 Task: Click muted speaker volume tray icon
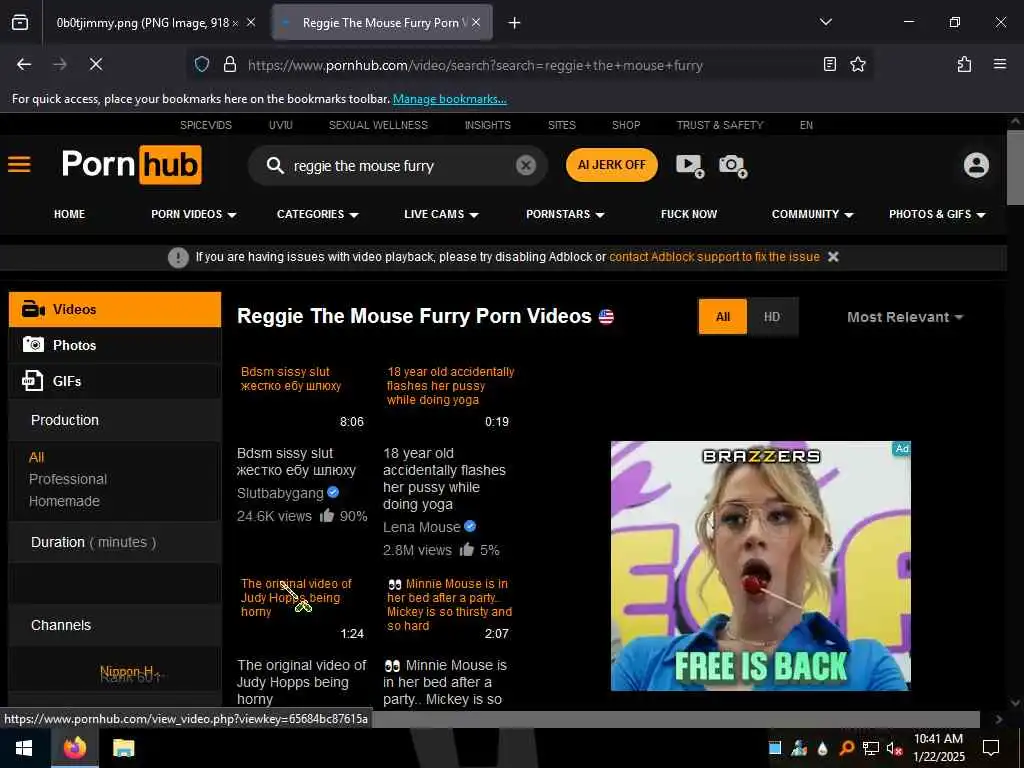point(894,748)
